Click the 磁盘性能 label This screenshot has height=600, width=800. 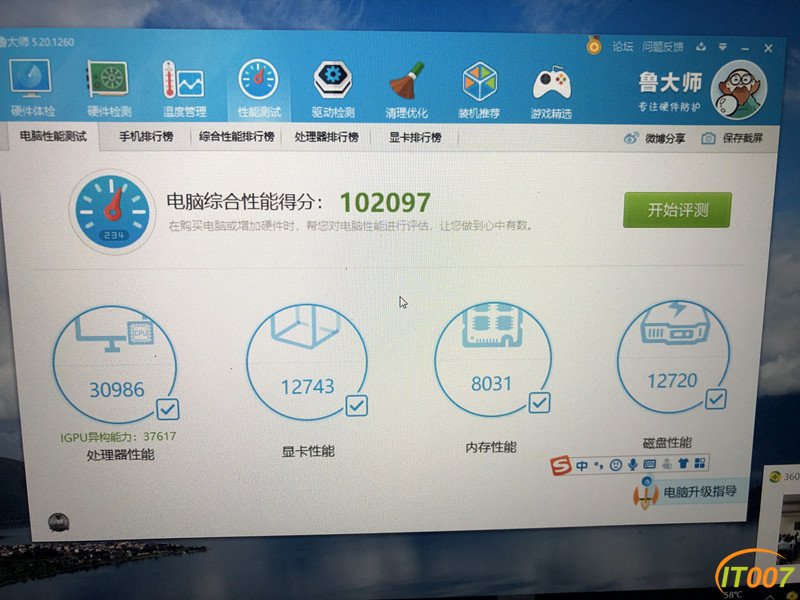click(667, 442)
